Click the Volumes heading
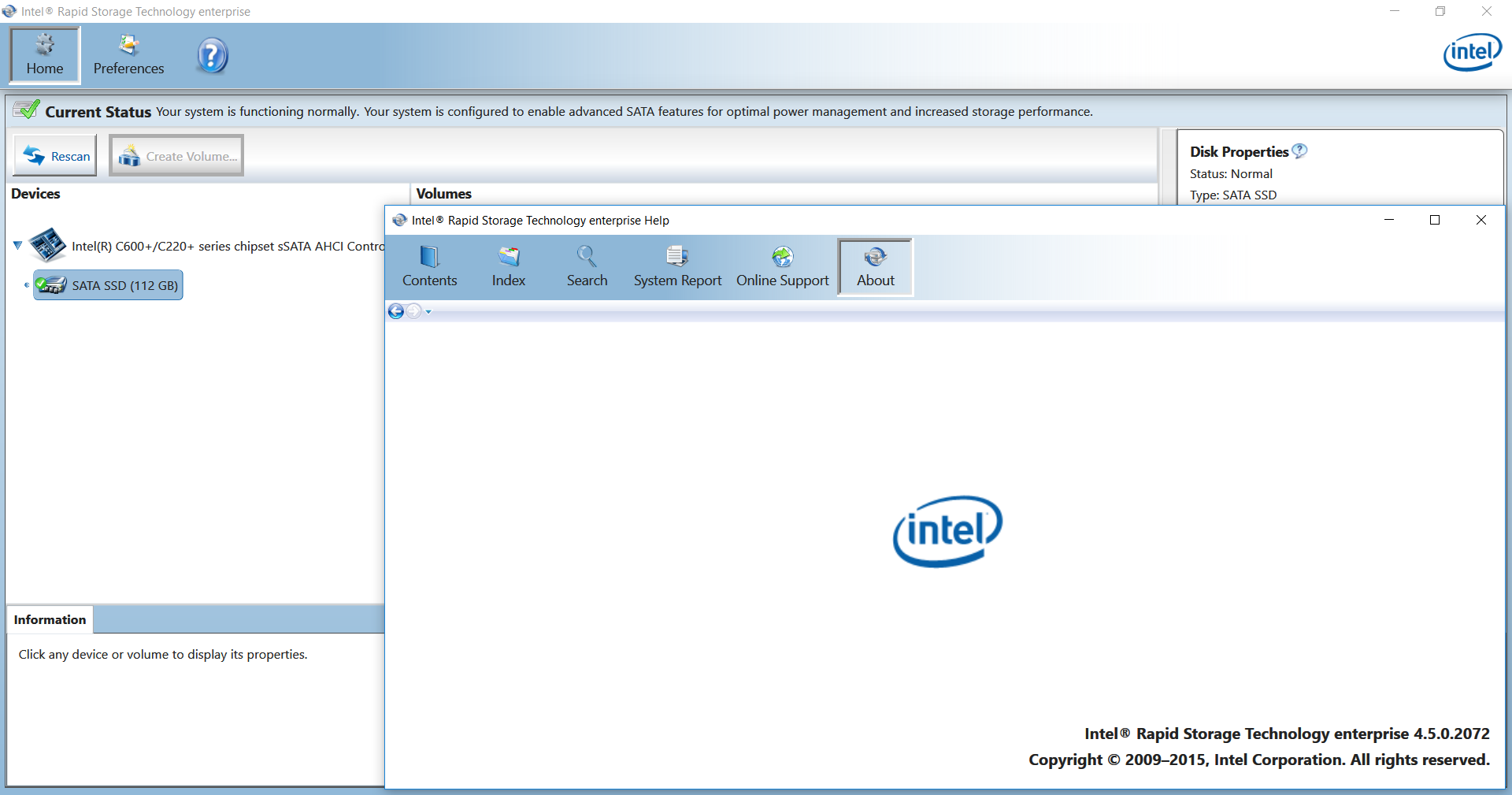Screen dimensions: 1512x795 (443, 193)
